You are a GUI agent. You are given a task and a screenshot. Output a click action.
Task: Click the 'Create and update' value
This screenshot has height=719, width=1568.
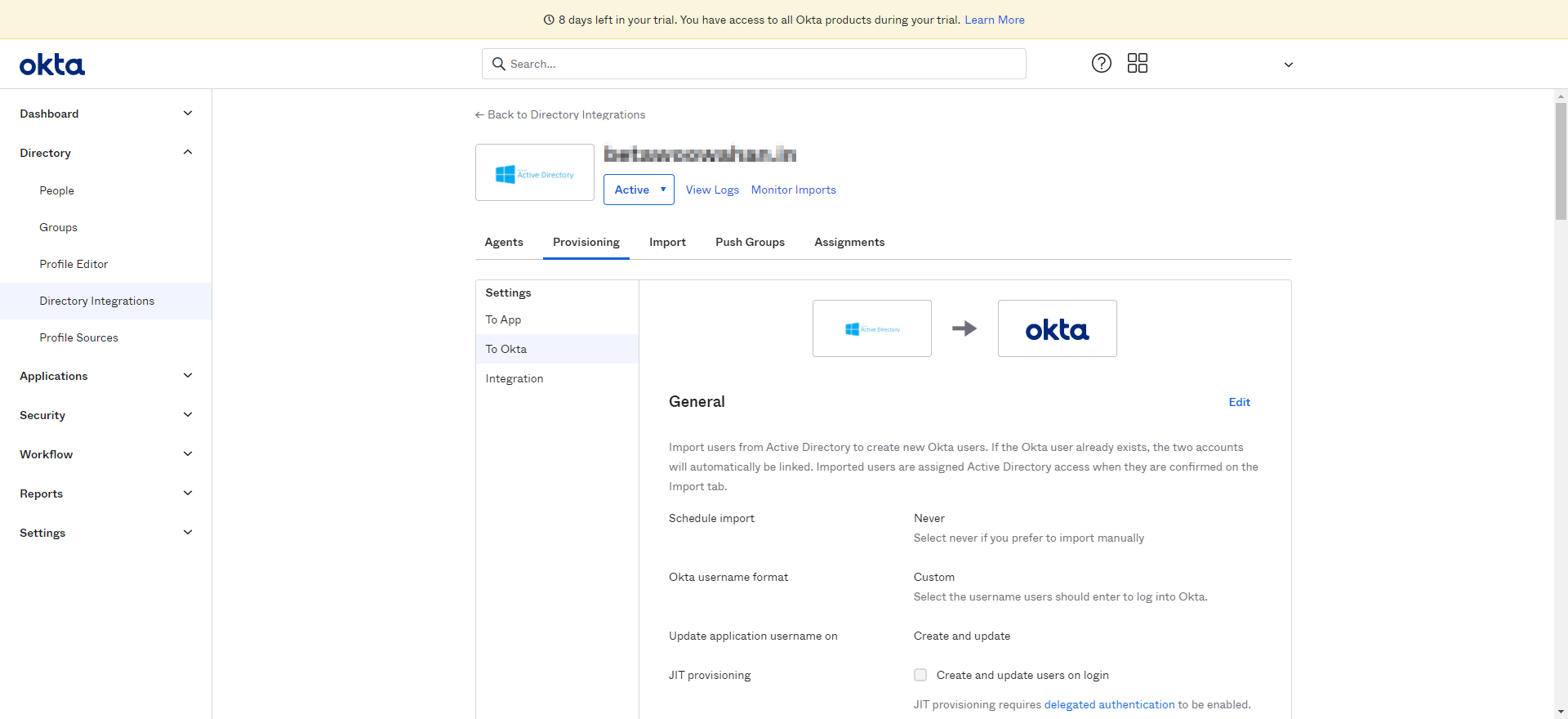coord(962,636)
